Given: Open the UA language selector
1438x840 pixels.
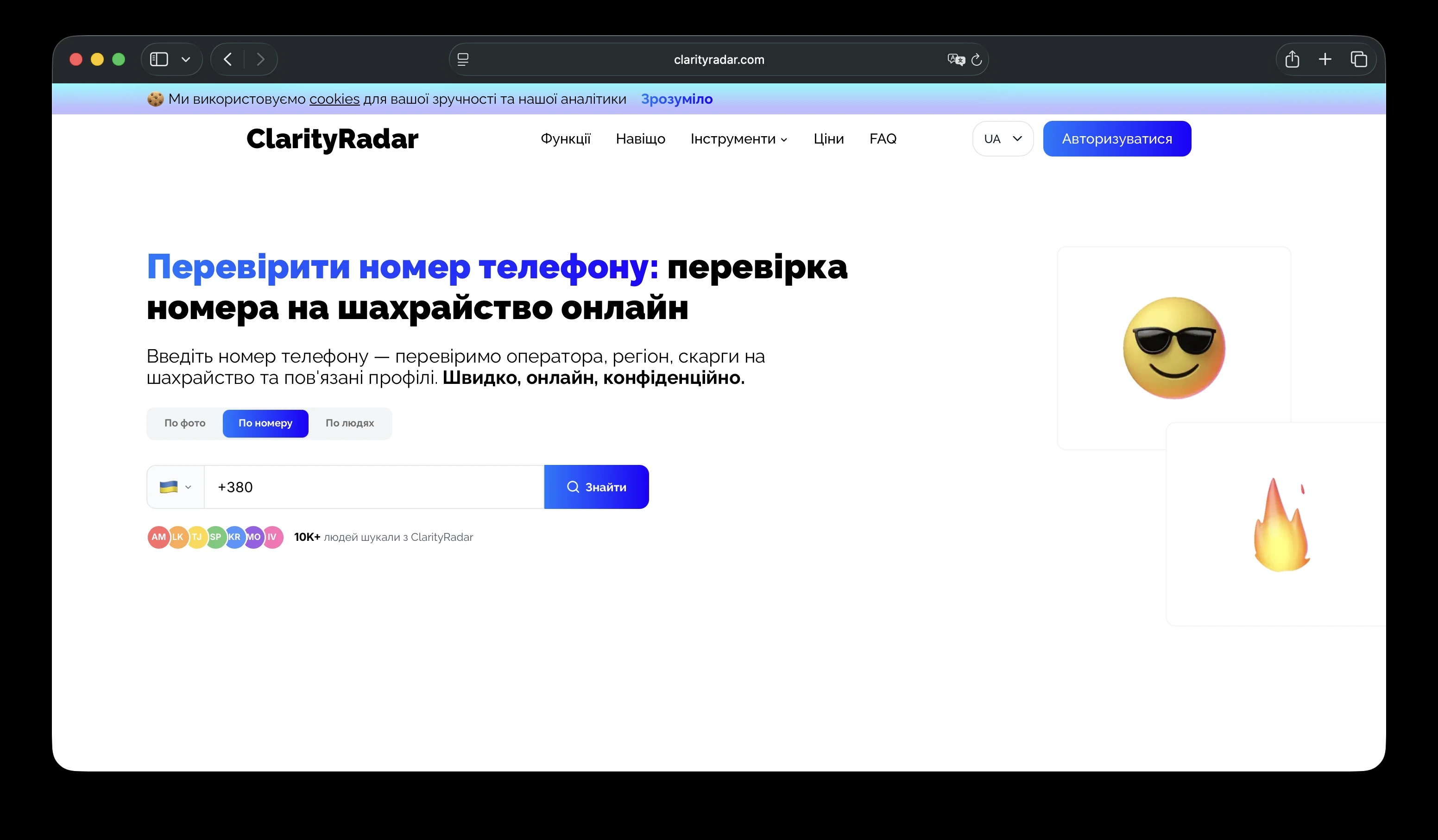Looking at the screenshot, I should coord(1003,138).
